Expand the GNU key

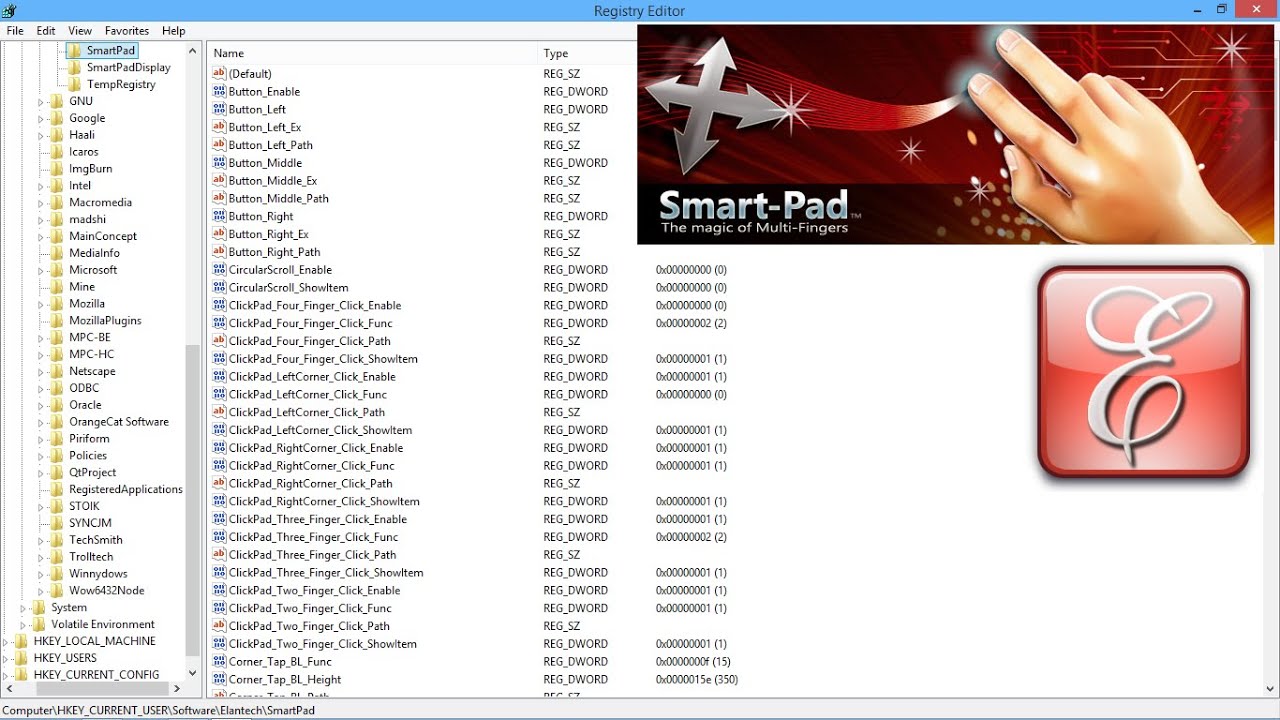(x=41, y=102)
